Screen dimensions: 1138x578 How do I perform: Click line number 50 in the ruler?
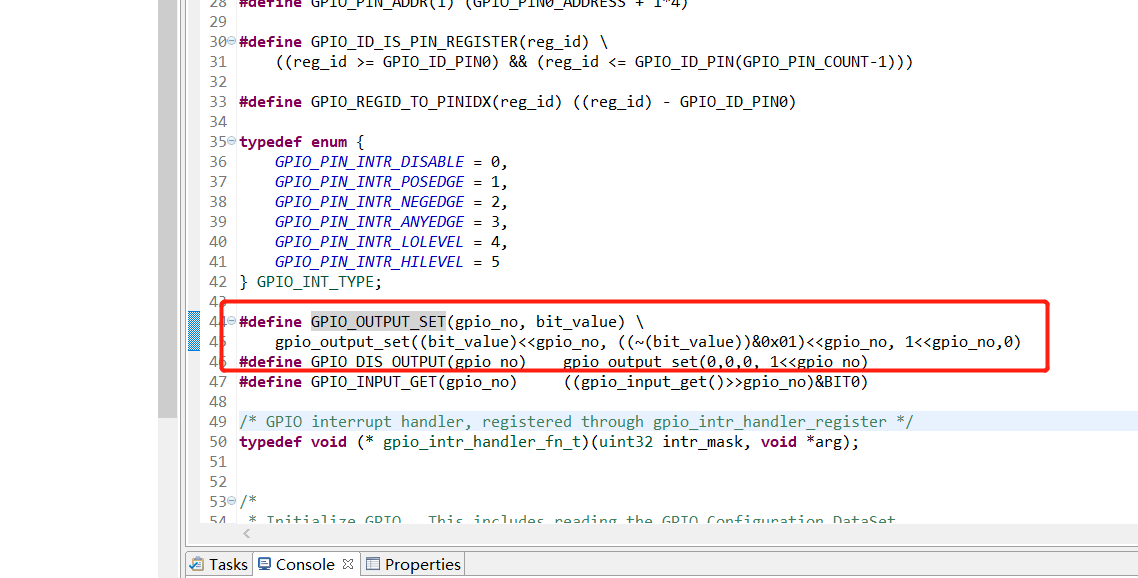click(x=218, y=441)
